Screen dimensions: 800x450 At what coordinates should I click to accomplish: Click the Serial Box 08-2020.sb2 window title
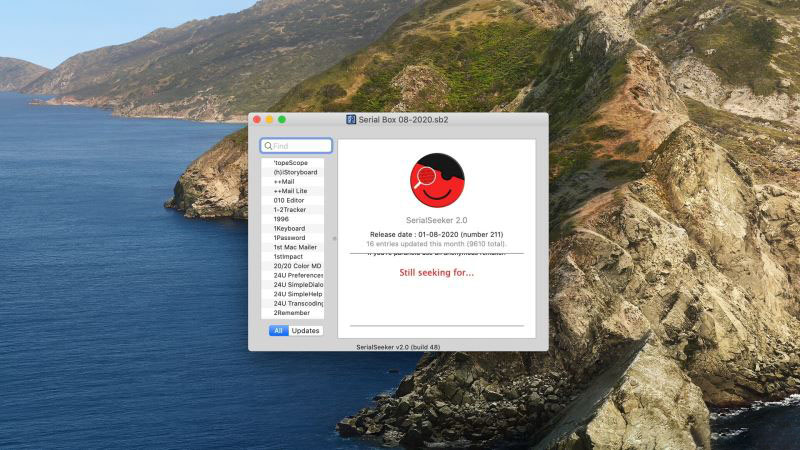(403, 119)
